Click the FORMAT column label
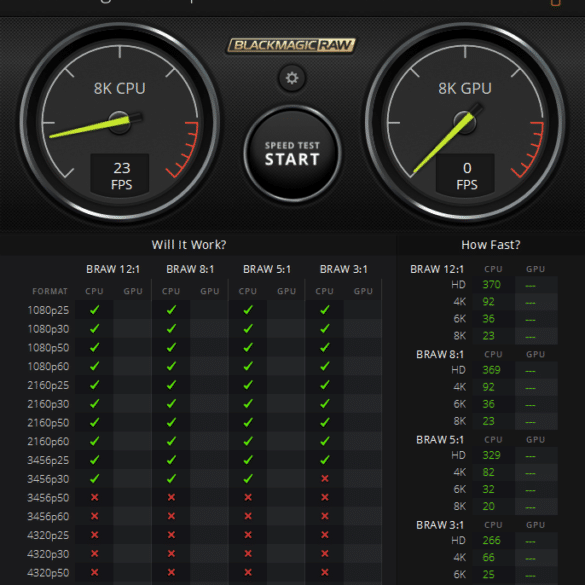The image size is (585, 585). click(x=50, y=291)
